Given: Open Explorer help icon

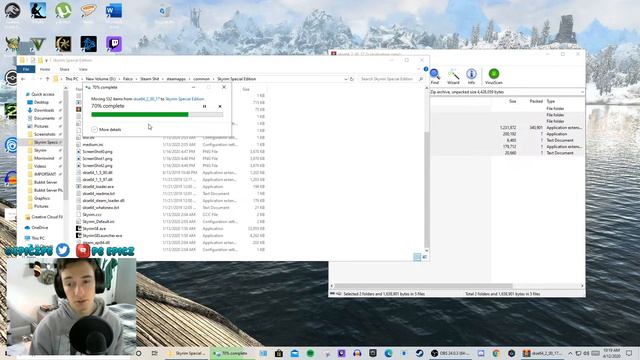Looking at the screenshot, I should pyautogui.click(x=426, y=69).
